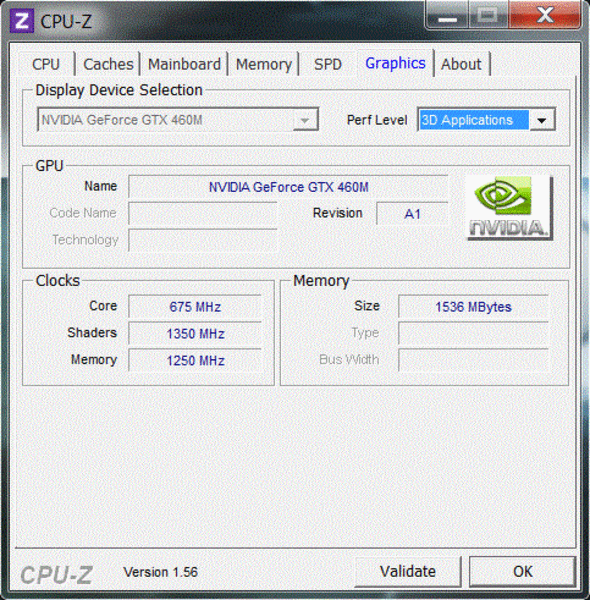
Task: Select the Memory tab
Action: (264, 64)
